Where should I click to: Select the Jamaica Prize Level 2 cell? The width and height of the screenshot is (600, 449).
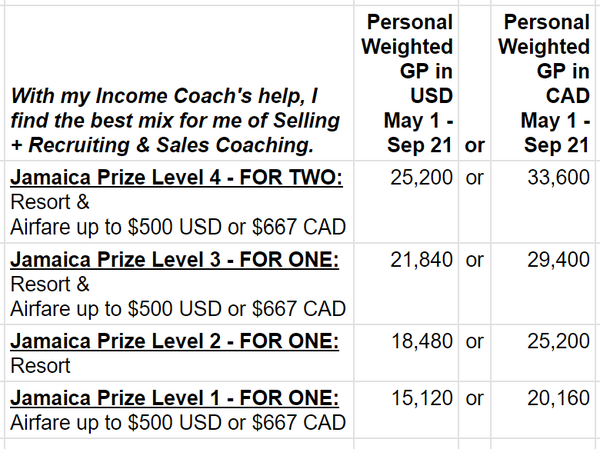[x=179, y=353]
